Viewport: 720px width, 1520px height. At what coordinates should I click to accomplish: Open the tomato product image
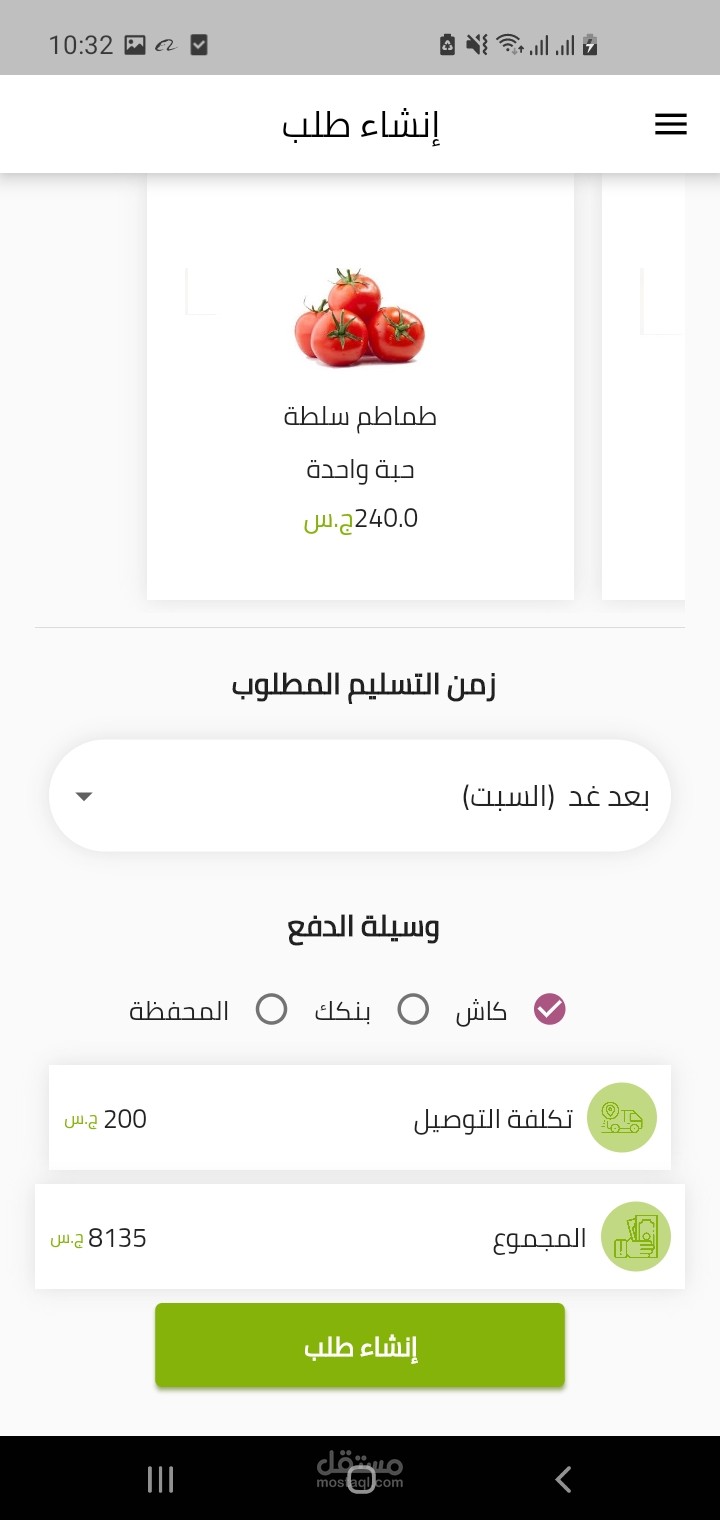pos(360,318)
